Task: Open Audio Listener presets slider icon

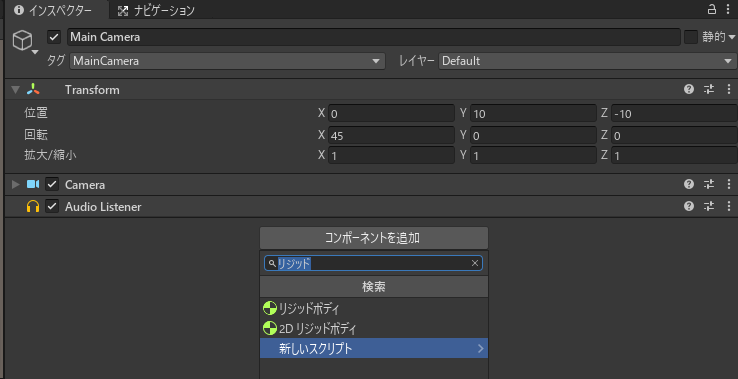Action: pos(709,206)
